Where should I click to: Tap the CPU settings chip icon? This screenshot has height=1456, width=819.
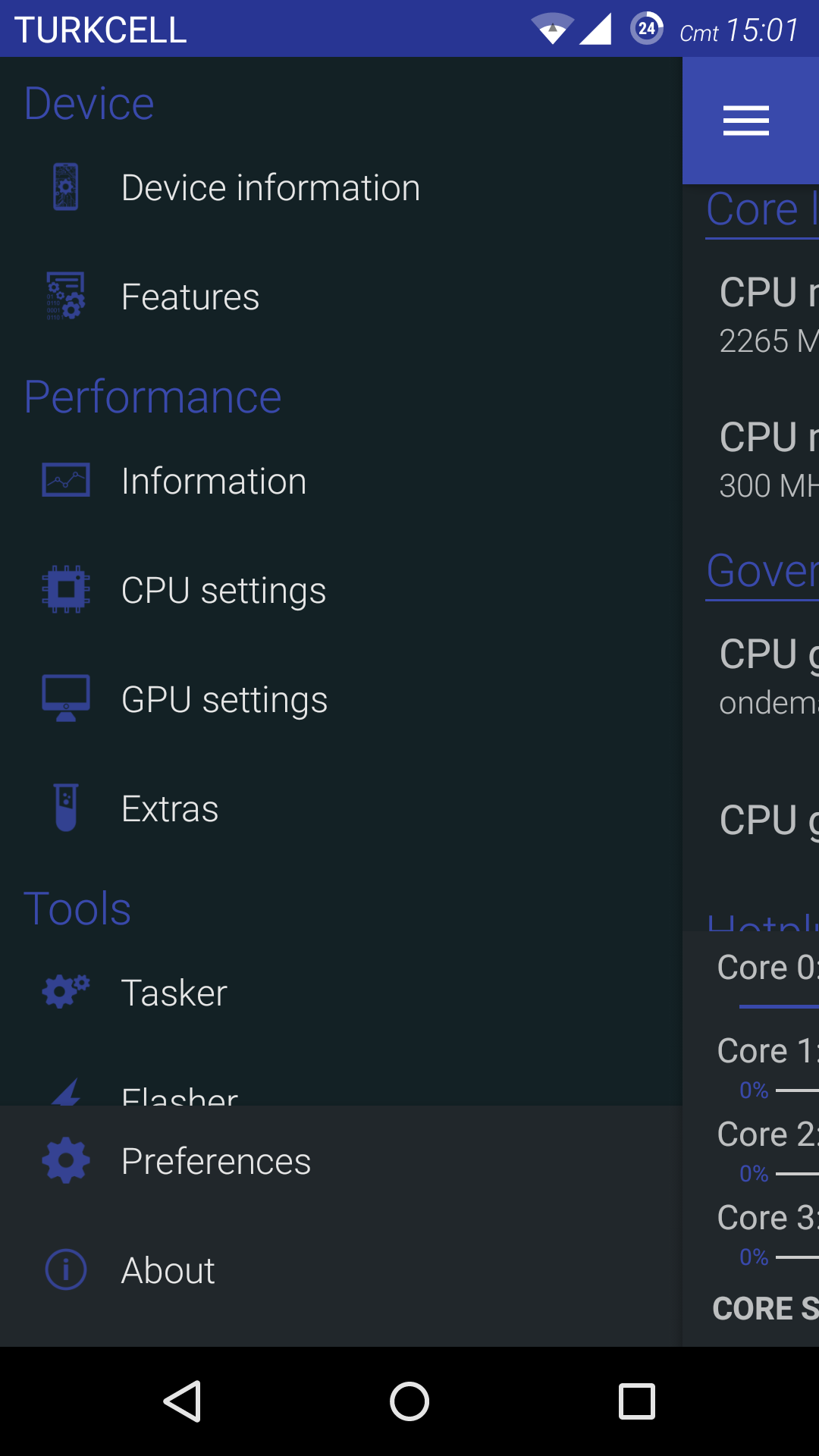point(66,589)
